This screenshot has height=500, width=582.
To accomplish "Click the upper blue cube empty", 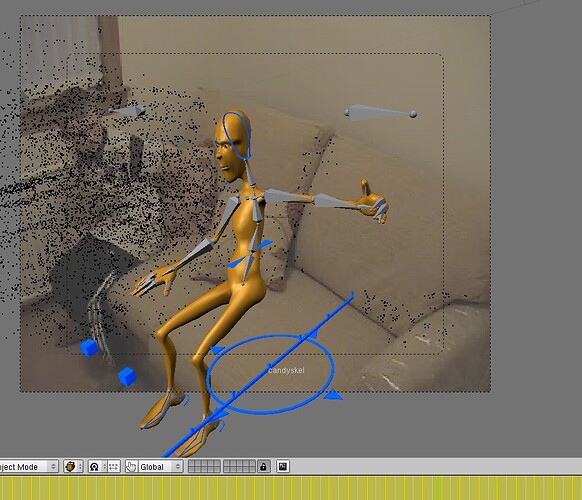I will pos(89,347).
